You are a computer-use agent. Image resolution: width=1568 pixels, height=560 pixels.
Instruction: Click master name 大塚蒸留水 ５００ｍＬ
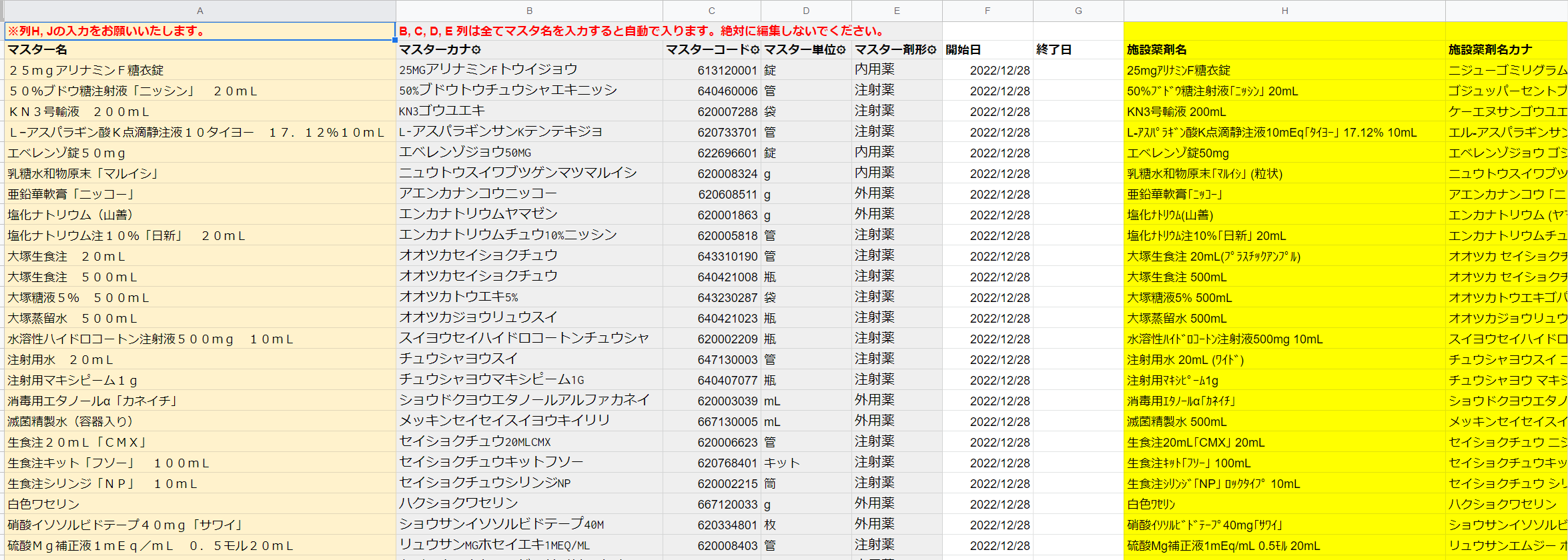[73, 318]
